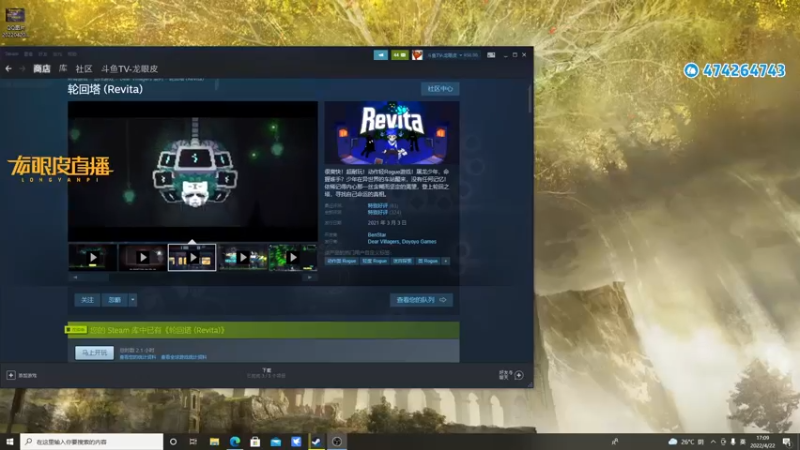
Task: Open Microsoft Store from taskbar
Action: point(255,441)
